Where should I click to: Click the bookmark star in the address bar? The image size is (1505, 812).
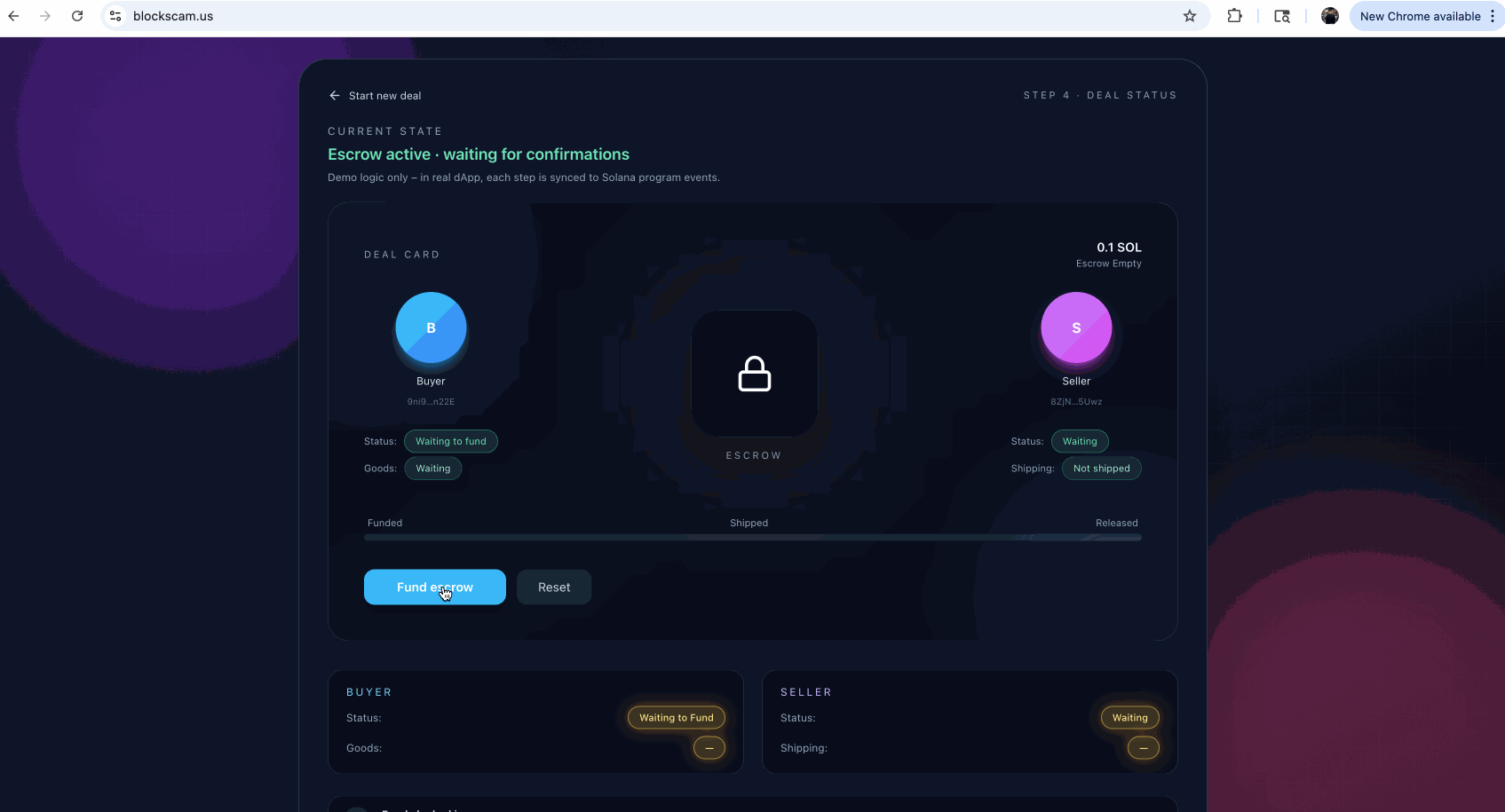[1189, 15]
